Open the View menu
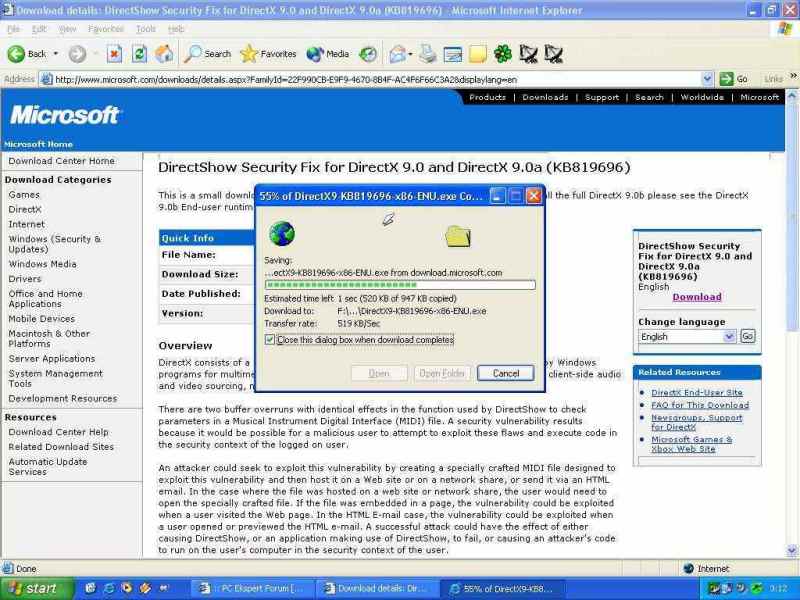Screen dimensions: 800x600 click(69, 30)
